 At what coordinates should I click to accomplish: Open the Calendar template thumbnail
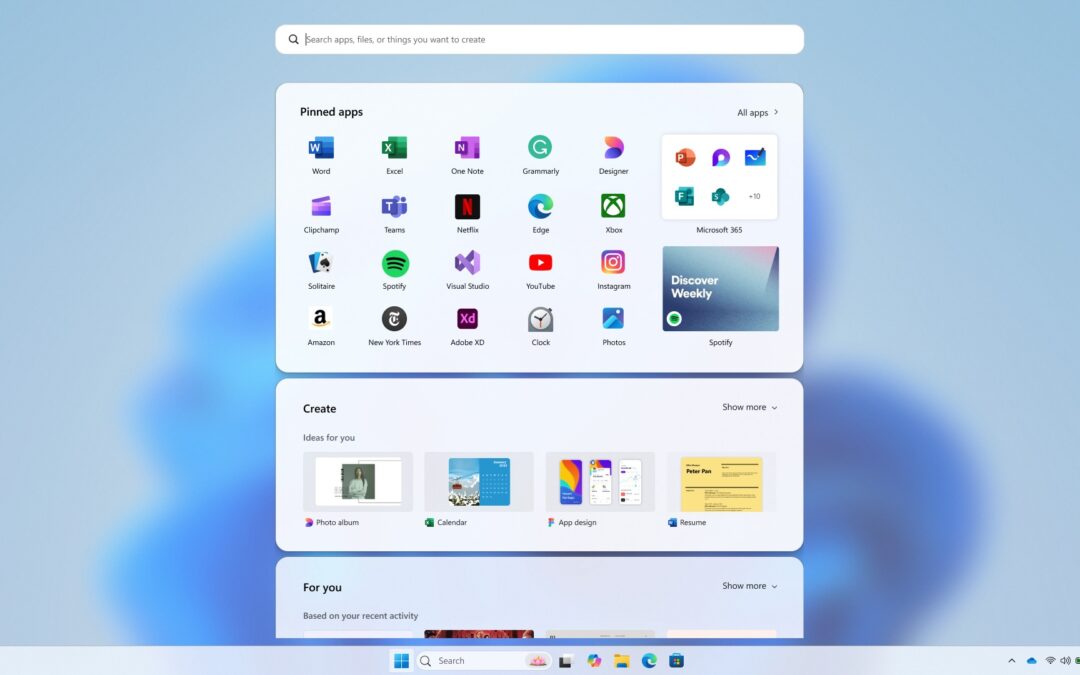click(x=479, y=481)
